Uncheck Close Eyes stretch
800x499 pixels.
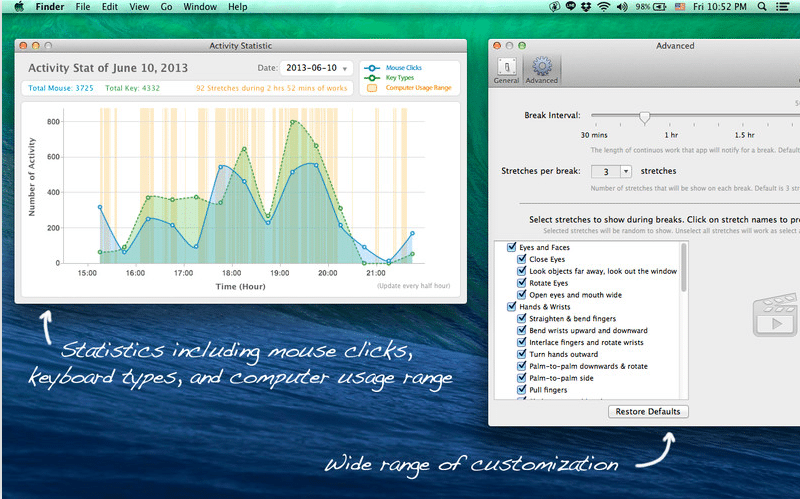(x=521, y=259)
